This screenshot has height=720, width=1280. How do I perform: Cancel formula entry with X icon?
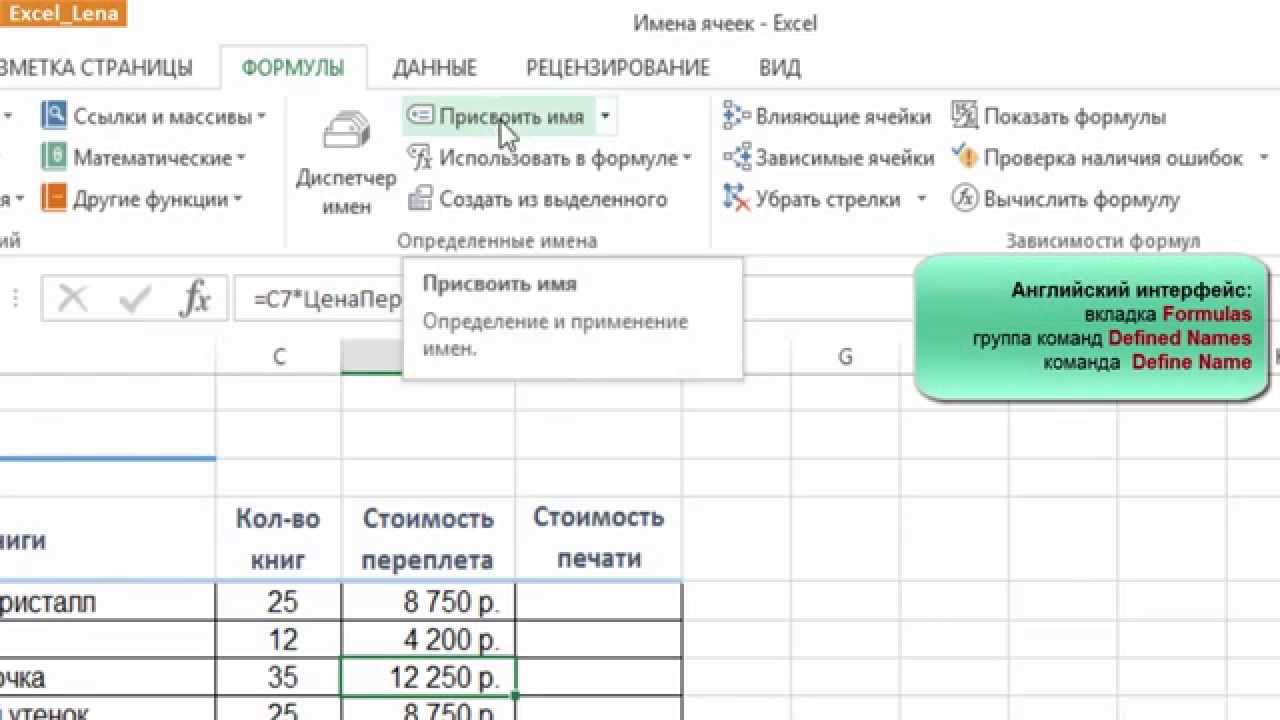click(73, 298)
